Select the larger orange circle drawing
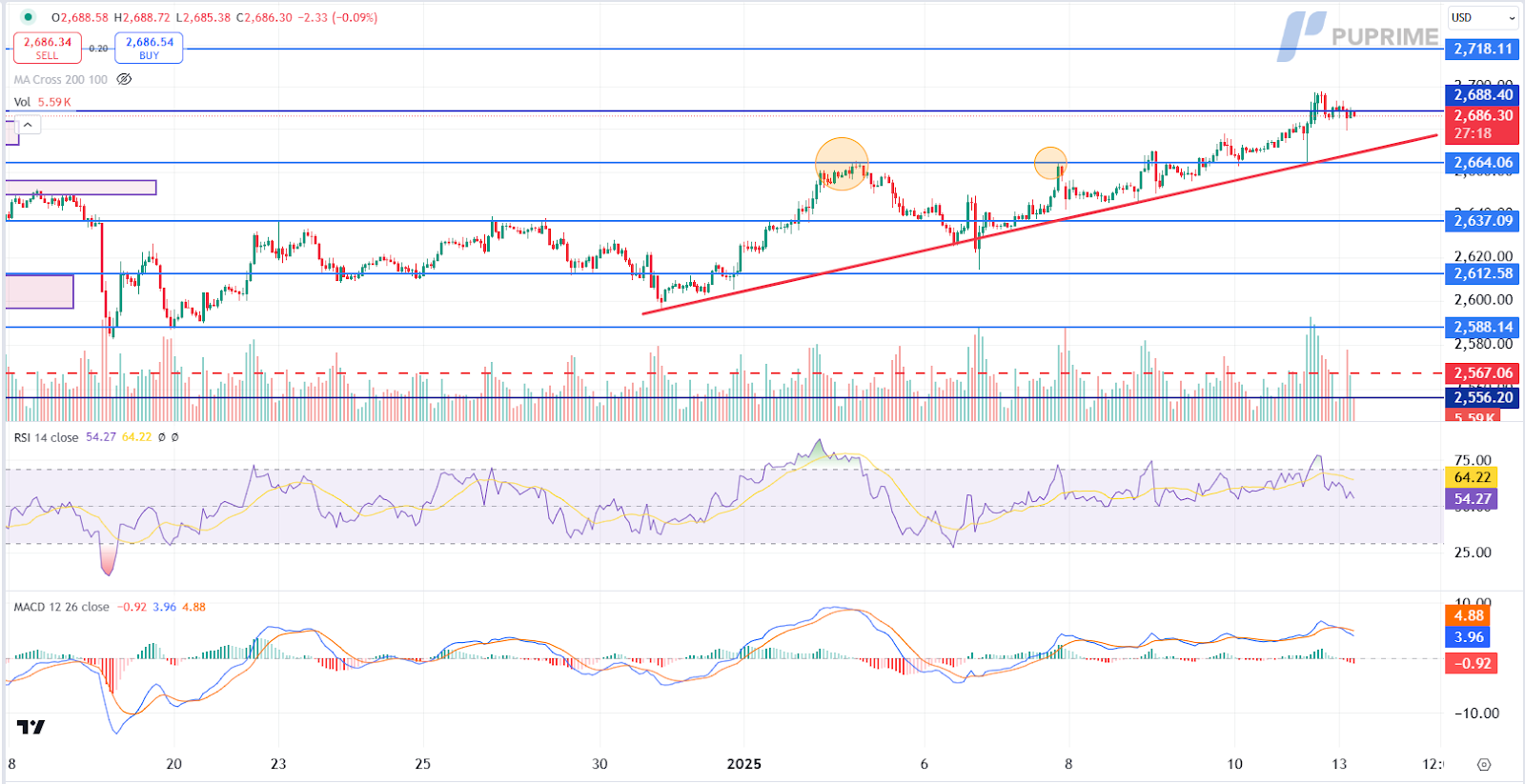 tap(842, 164)
